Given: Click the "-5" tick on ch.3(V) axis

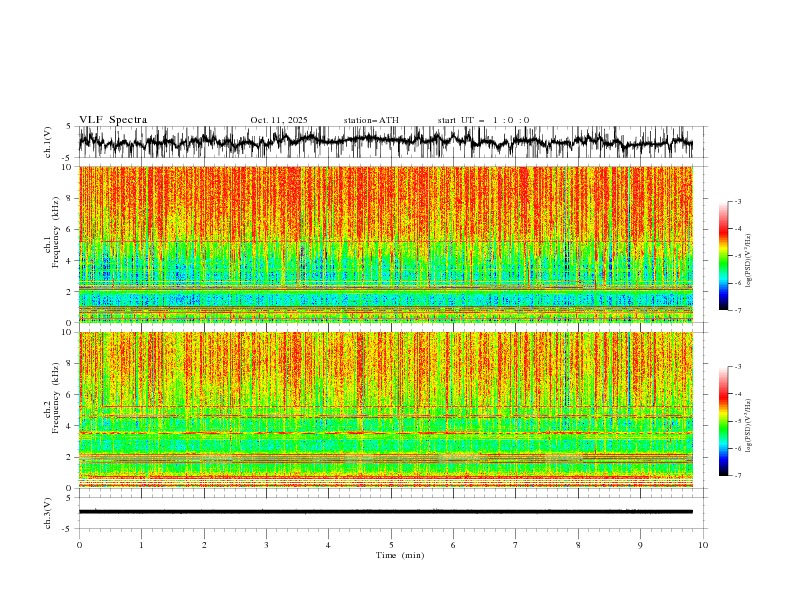Looking at the screenshot, I should coord(68,529).
